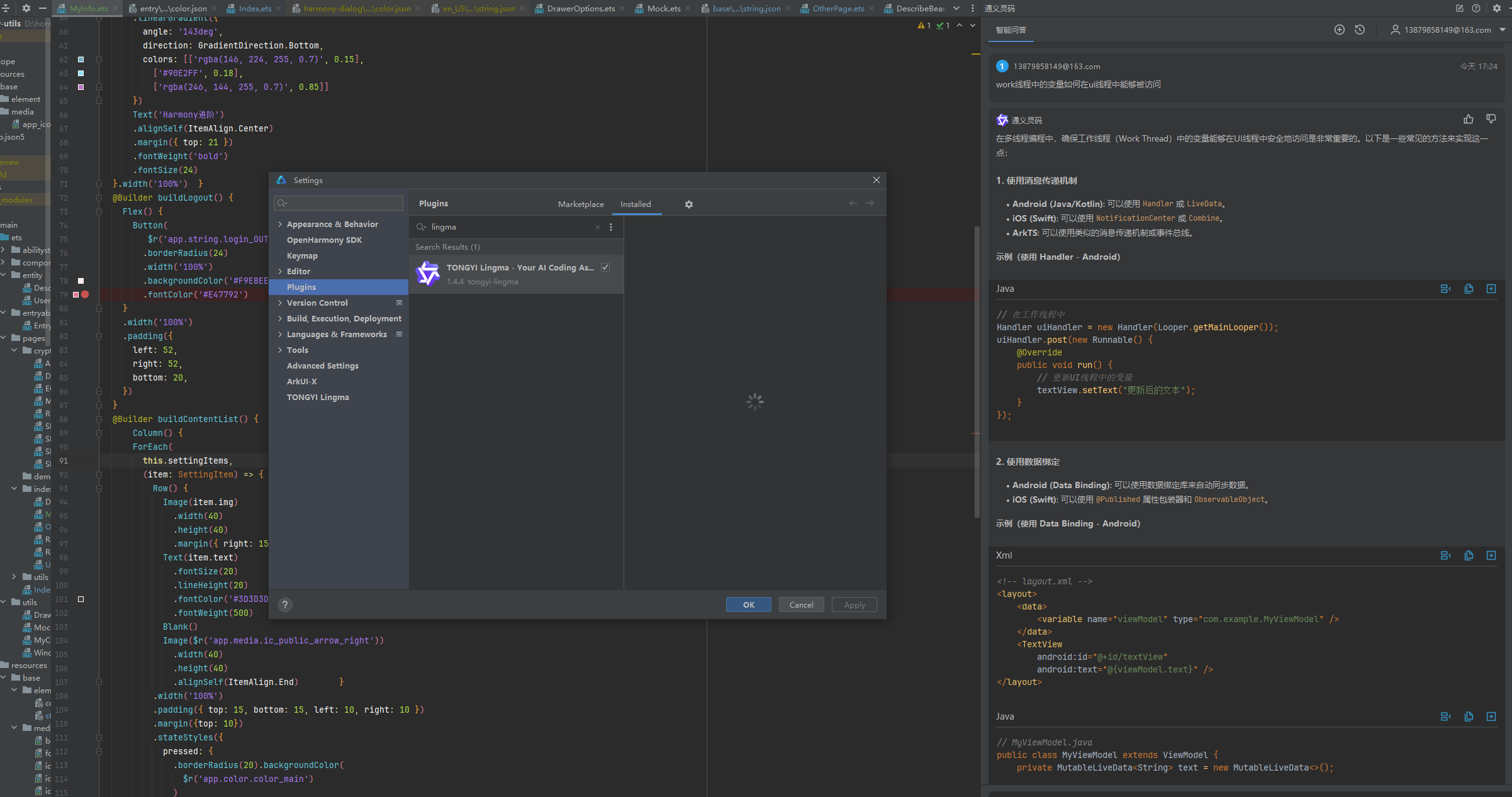Insert MyViewModel Java block at cursor
Image resolution: width=1512 pixels, height=797 pixels.
[x=1446, y=716]
